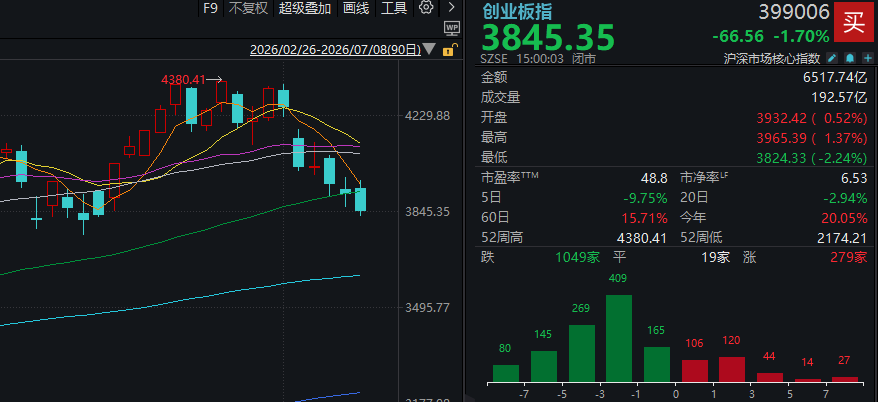Click the 2026/02/26-2026/07/08(90日) date range link
878x402 pixels.
(335, 50)
